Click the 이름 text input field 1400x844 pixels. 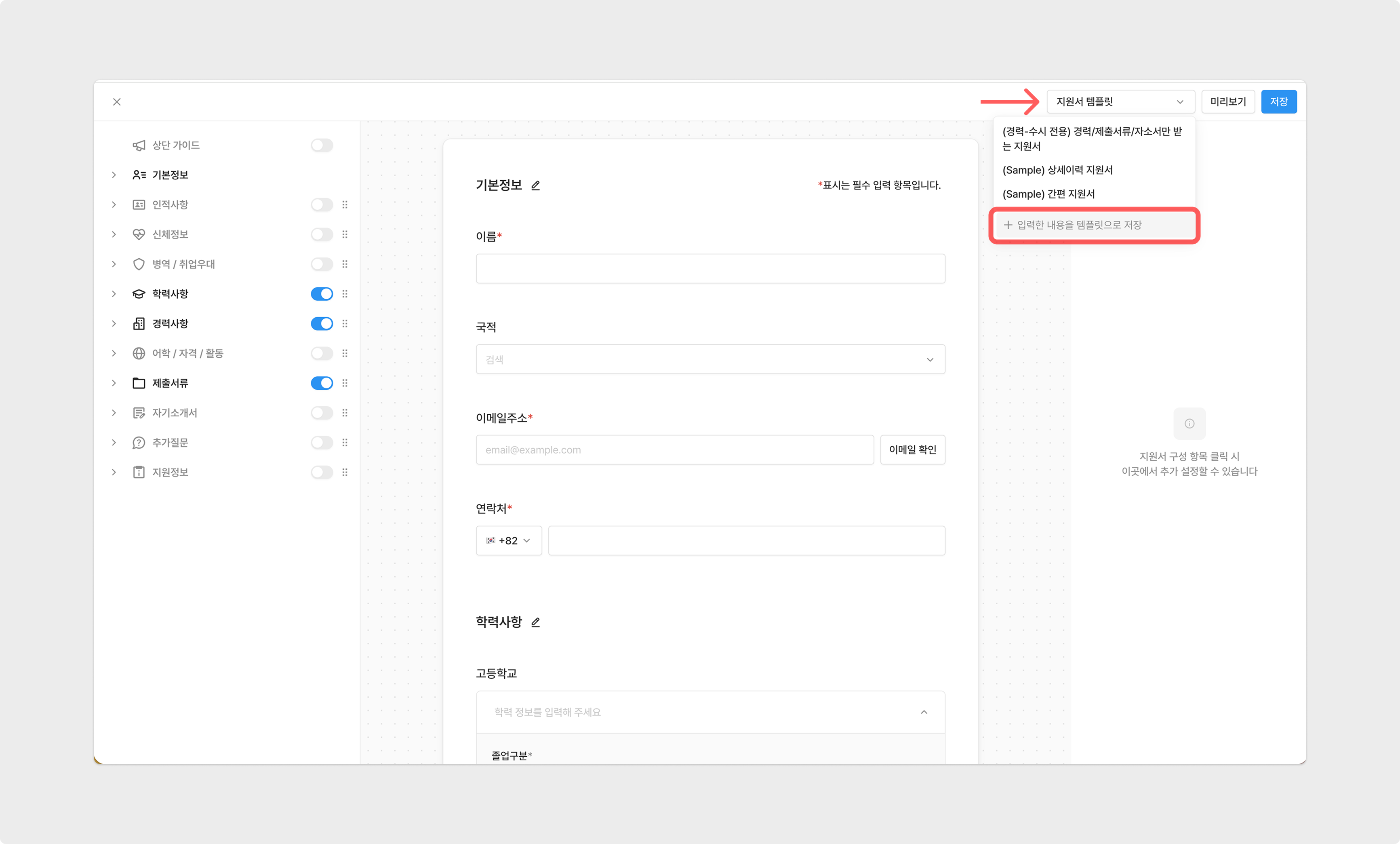(x=710, y=269)
